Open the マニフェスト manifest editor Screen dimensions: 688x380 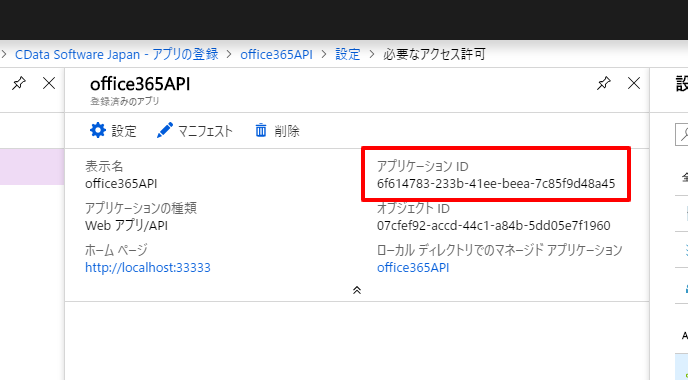click(x=195, y=131)
